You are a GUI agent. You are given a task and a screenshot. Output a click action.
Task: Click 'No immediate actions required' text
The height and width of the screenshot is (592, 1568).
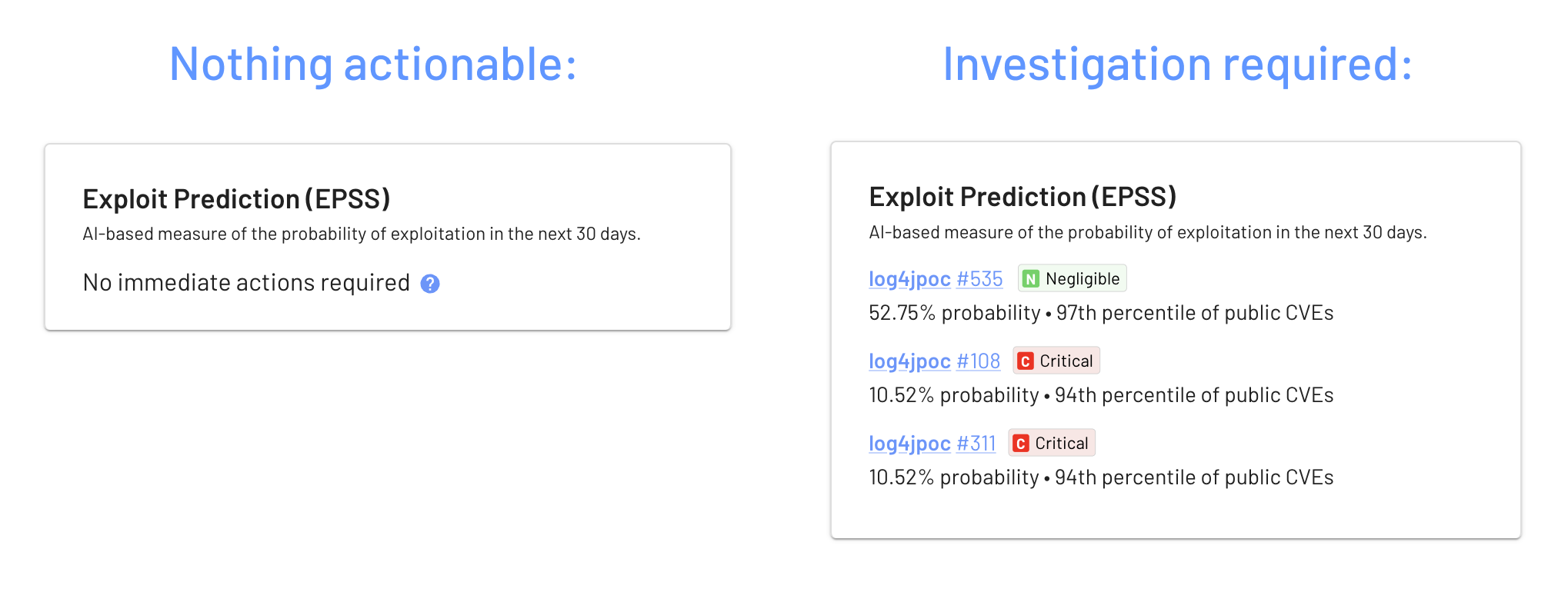(246, 283)
